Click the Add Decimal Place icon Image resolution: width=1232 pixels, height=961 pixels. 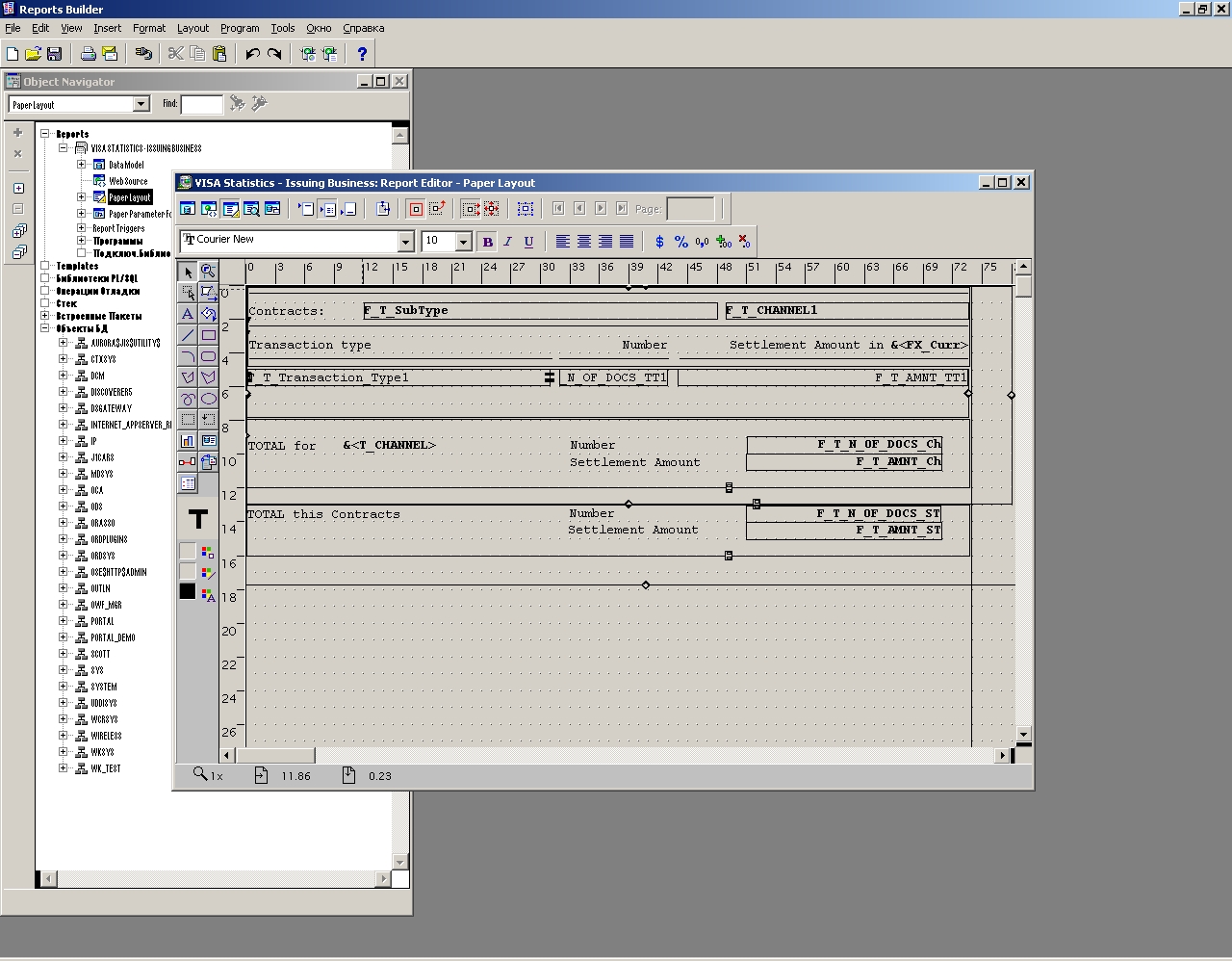[x=723, y=242]
